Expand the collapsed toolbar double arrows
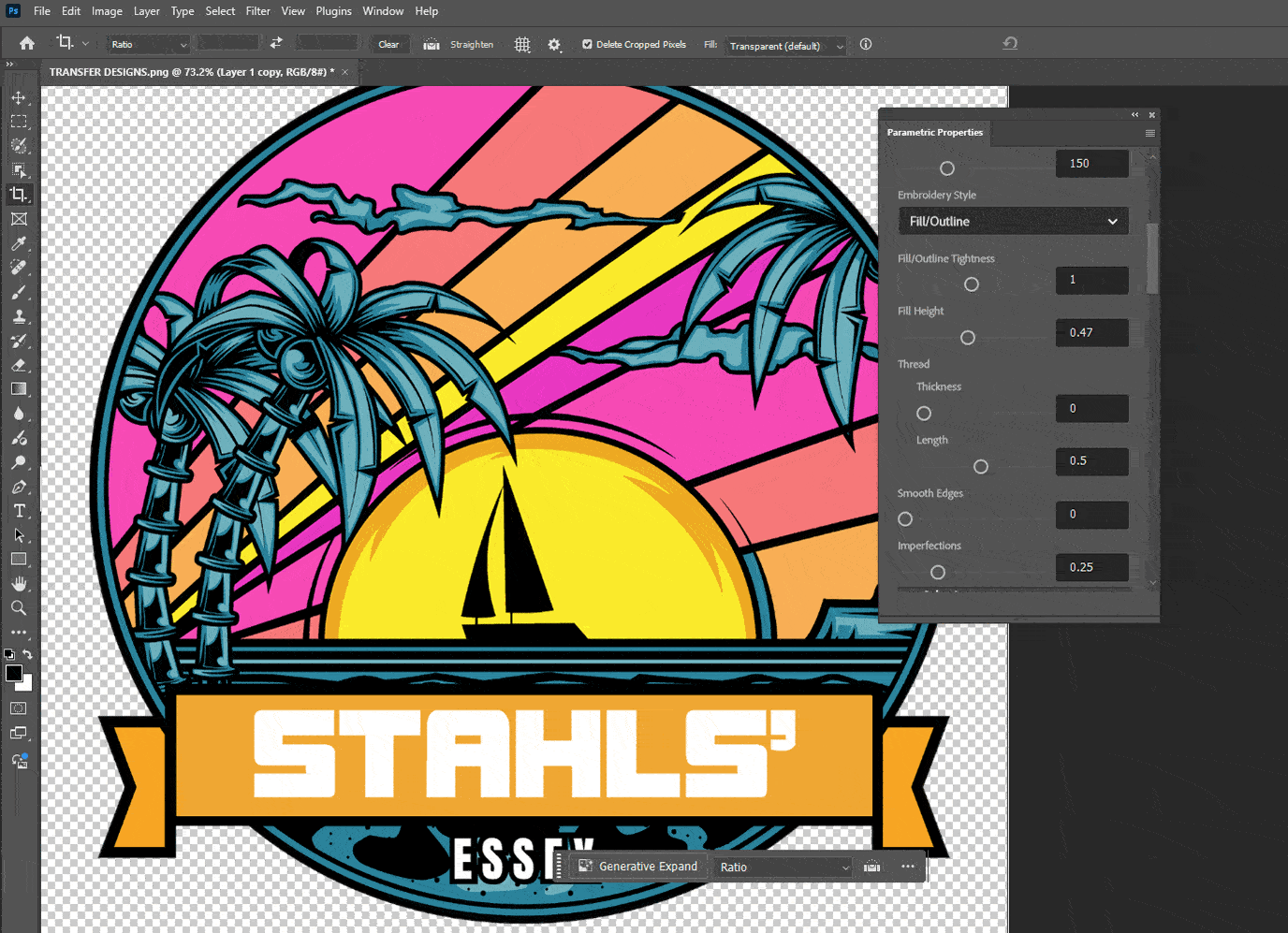 (x=9, y=65)
